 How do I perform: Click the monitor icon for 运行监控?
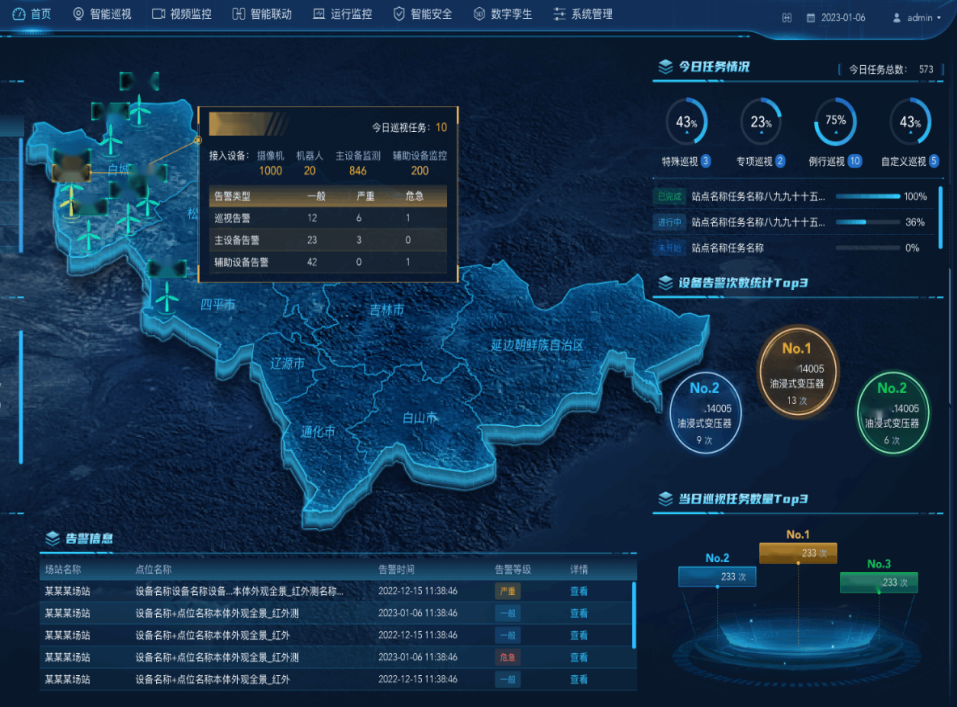(x=319, y=15)
